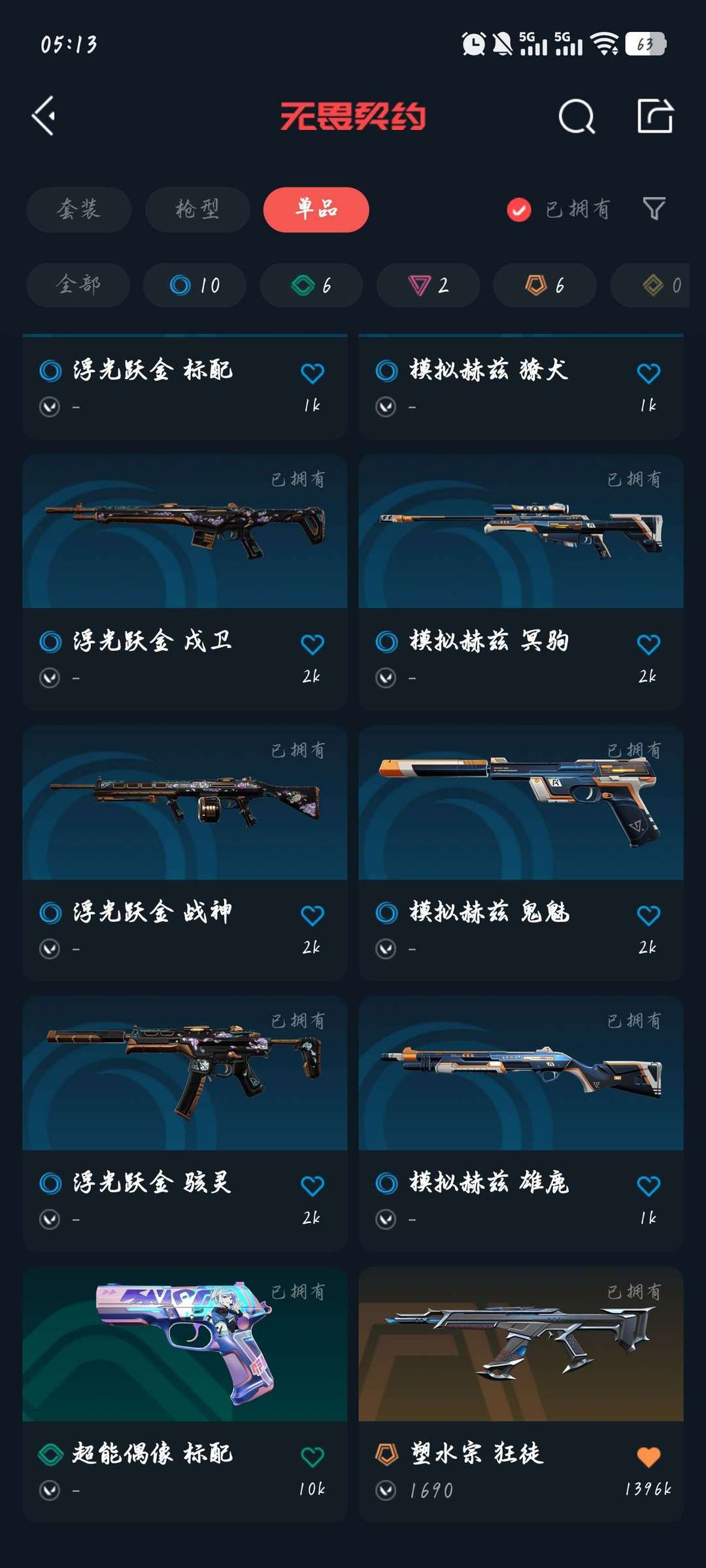The width and height of the screenshot is (706, 1568).
Task: Tap the 1690 price on 塑水宗 狂徒
Action: click(x=431, y=1490)
